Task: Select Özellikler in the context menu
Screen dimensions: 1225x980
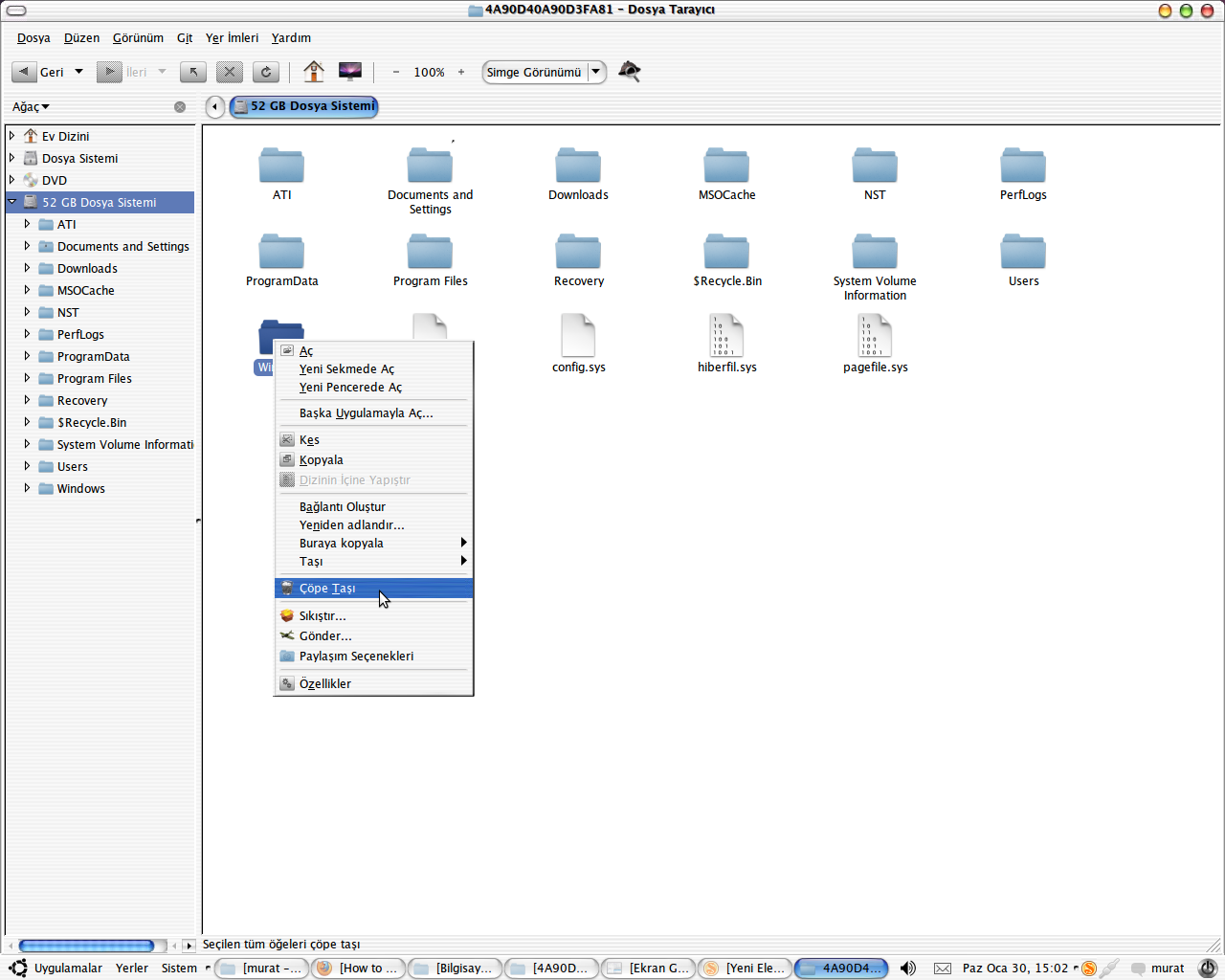Action: coord(373,684)
